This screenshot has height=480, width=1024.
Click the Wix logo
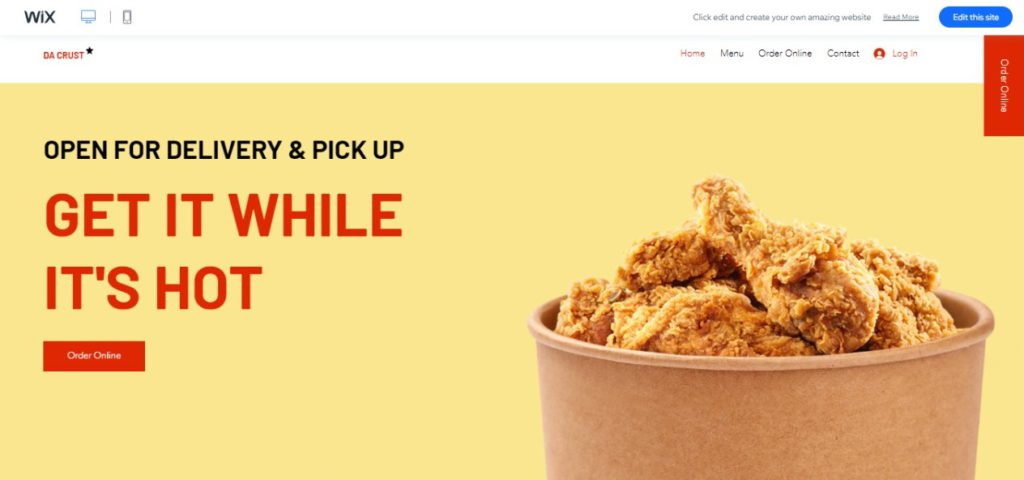click(40, 17)
